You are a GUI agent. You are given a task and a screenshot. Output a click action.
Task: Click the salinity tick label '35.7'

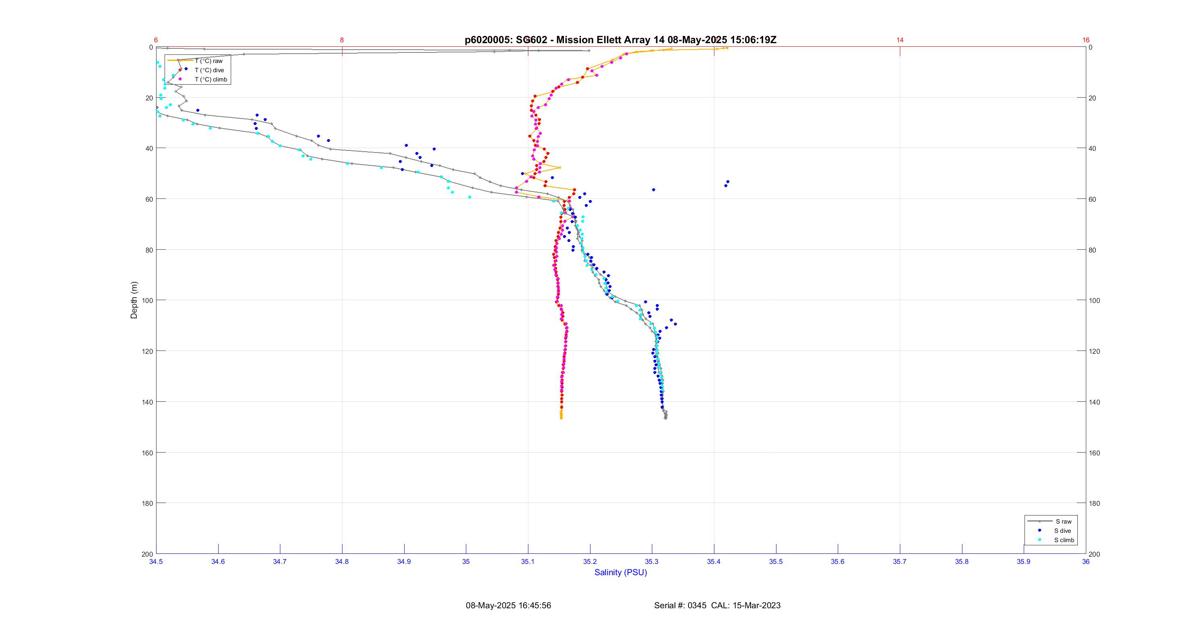(x=900, y=562)
